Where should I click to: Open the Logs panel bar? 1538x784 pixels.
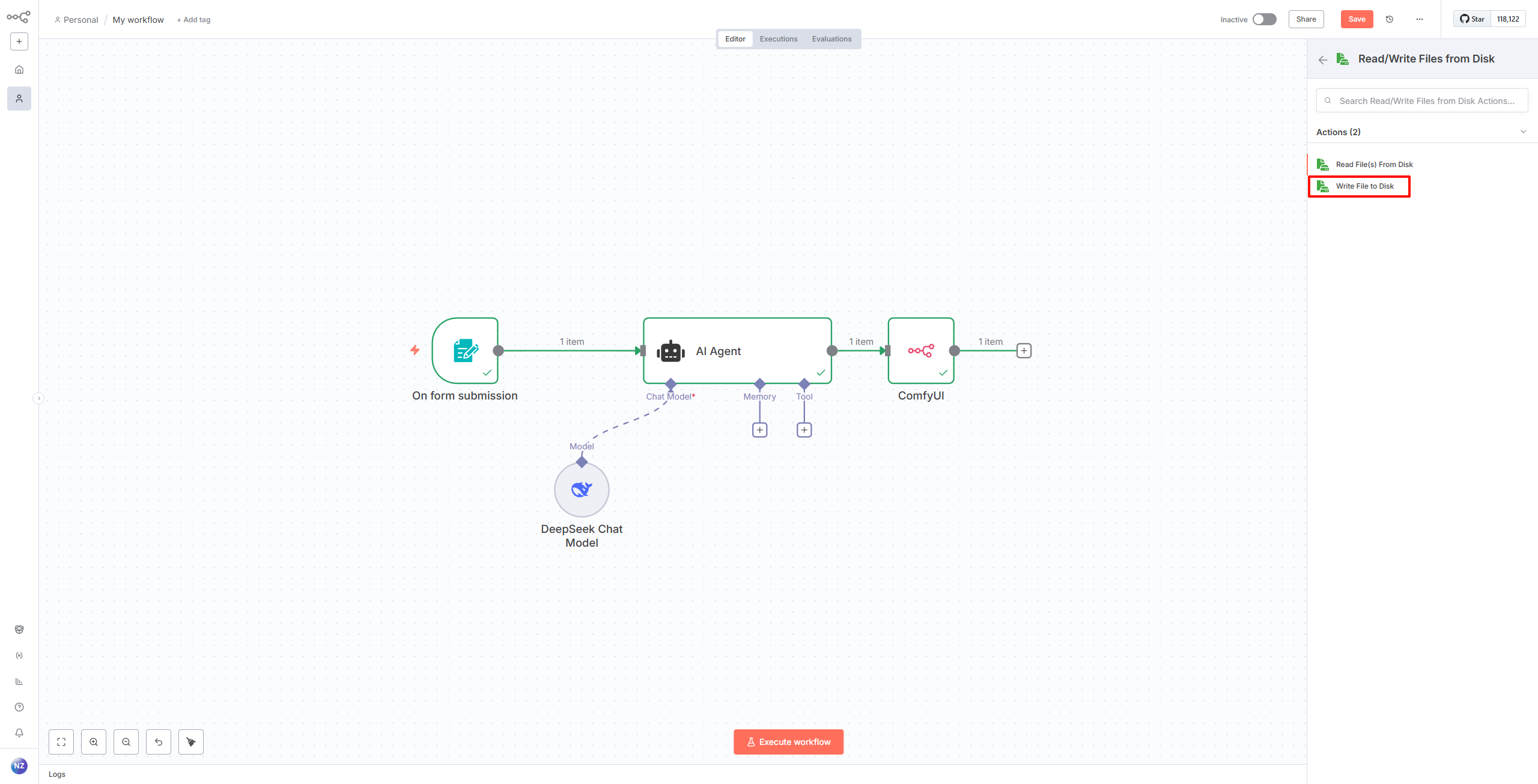[673, 774]
